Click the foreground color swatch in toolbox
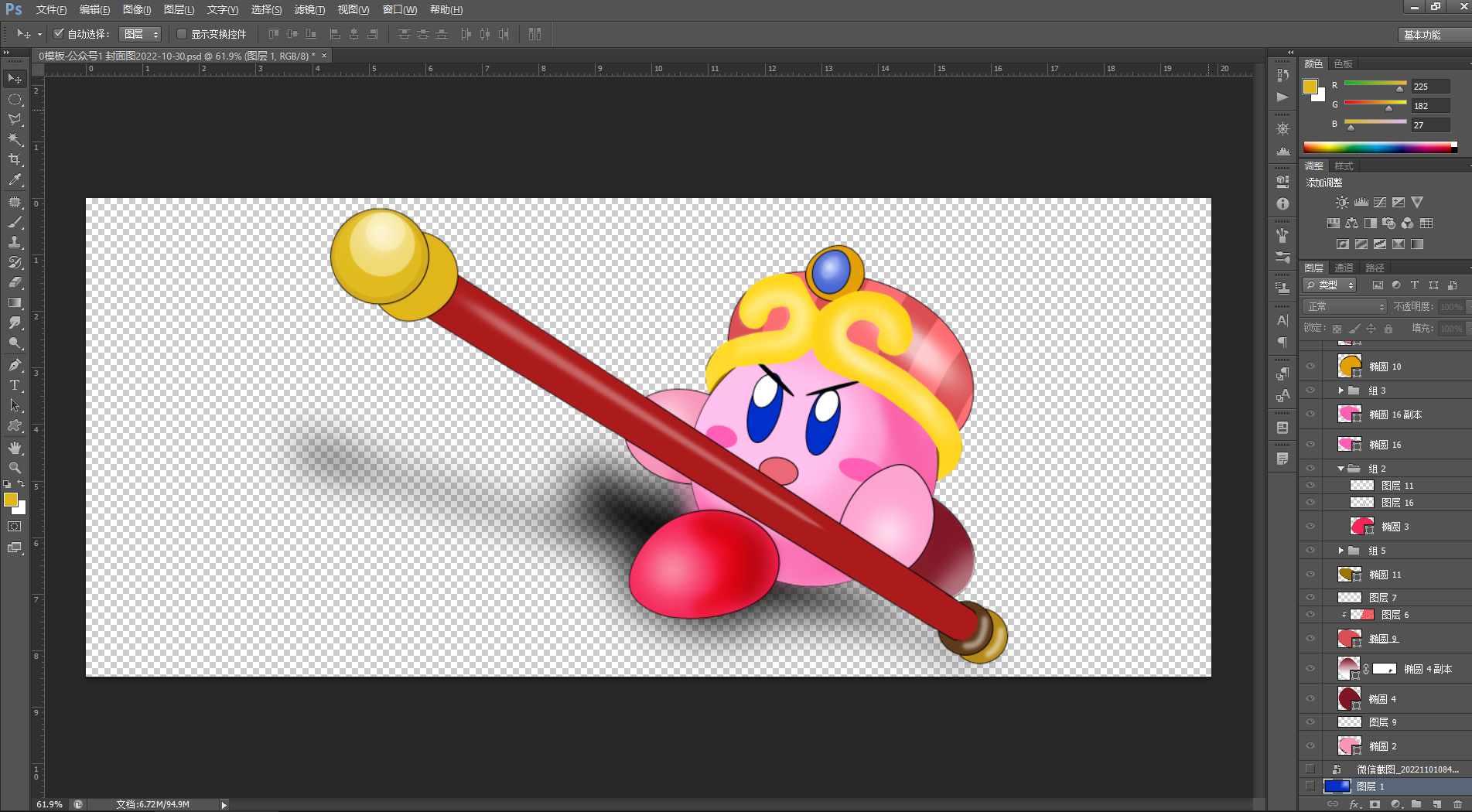This screenshot has width=1472, height=812. tap(11, 500)
